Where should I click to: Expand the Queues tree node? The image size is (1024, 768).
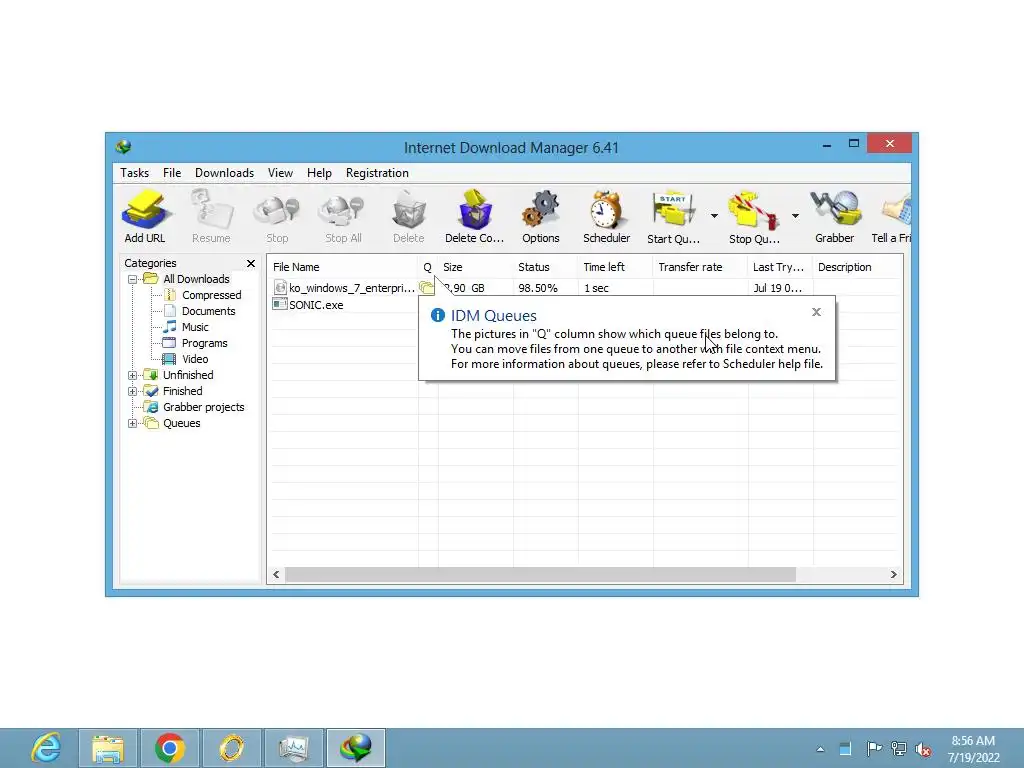[133, 423]
